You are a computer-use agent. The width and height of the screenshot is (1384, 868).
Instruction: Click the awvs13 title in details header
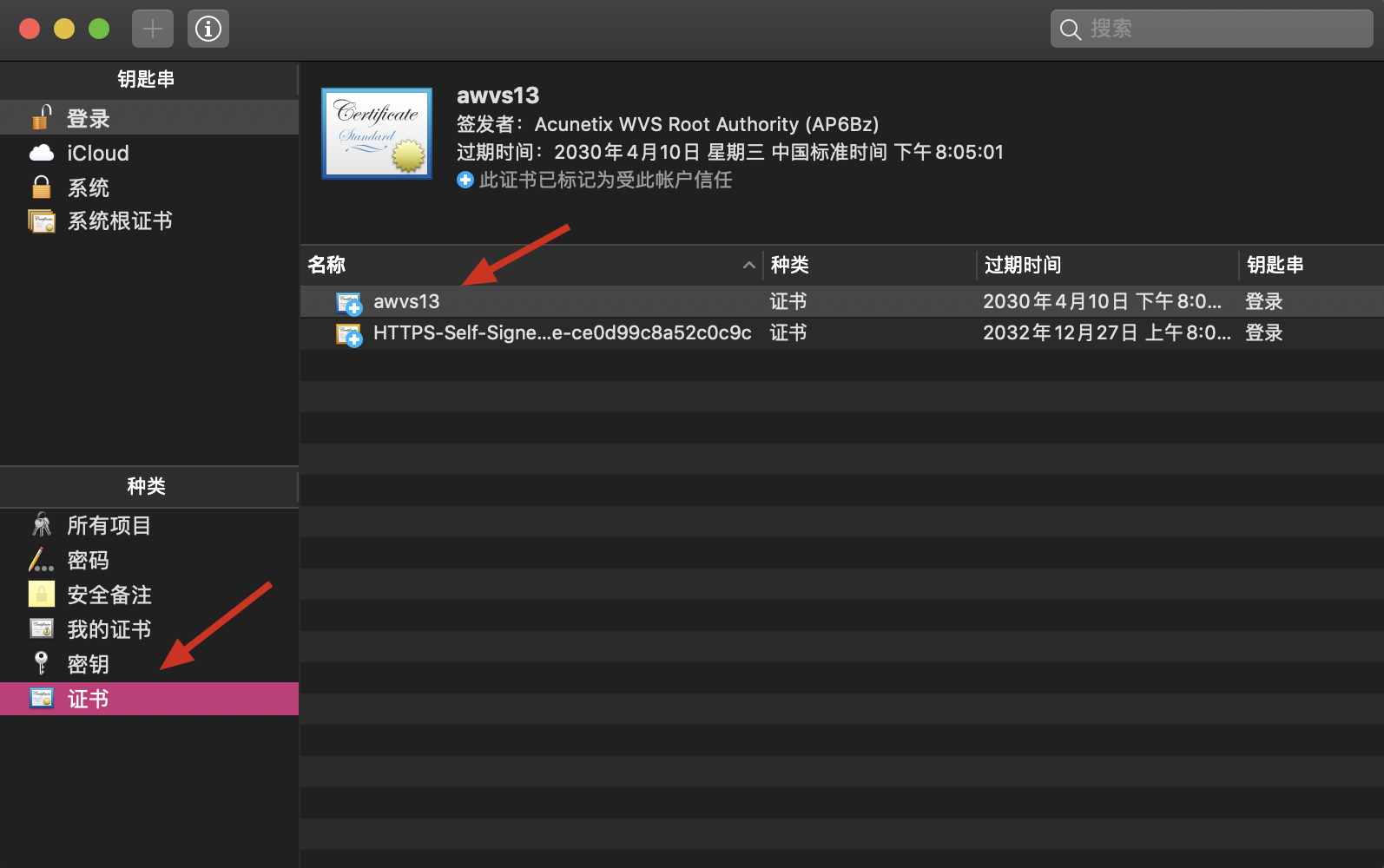pyautogui.click(x=498, y=95)
